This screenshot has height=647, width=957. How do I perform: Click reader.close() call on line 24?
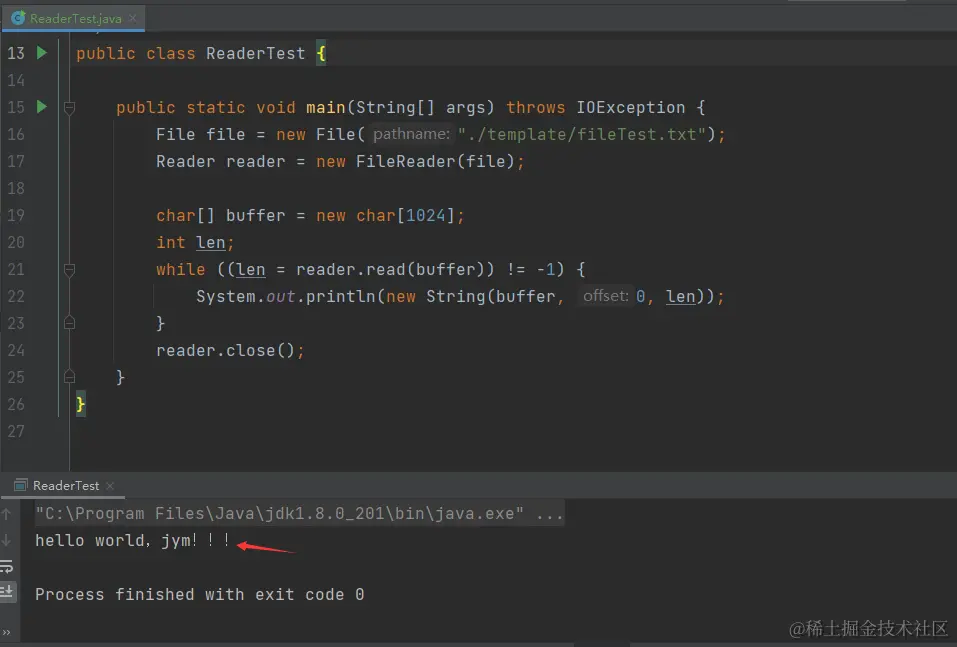(x=225, y=350)
